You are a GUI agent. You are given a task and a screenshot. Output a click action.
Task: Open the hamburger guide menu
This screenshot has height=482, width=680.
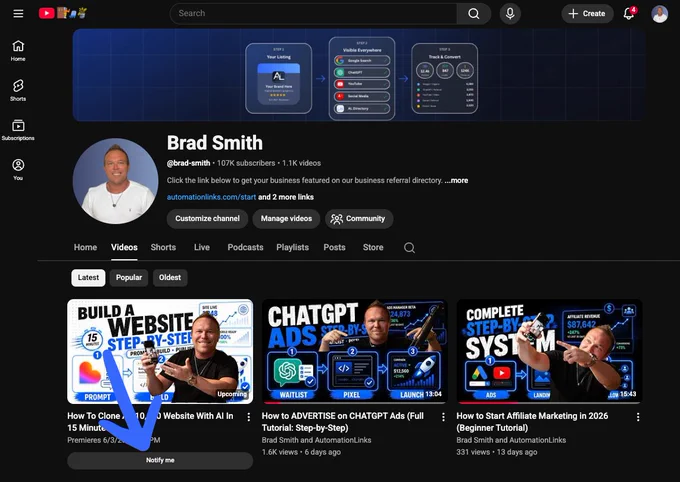point(18,13)
